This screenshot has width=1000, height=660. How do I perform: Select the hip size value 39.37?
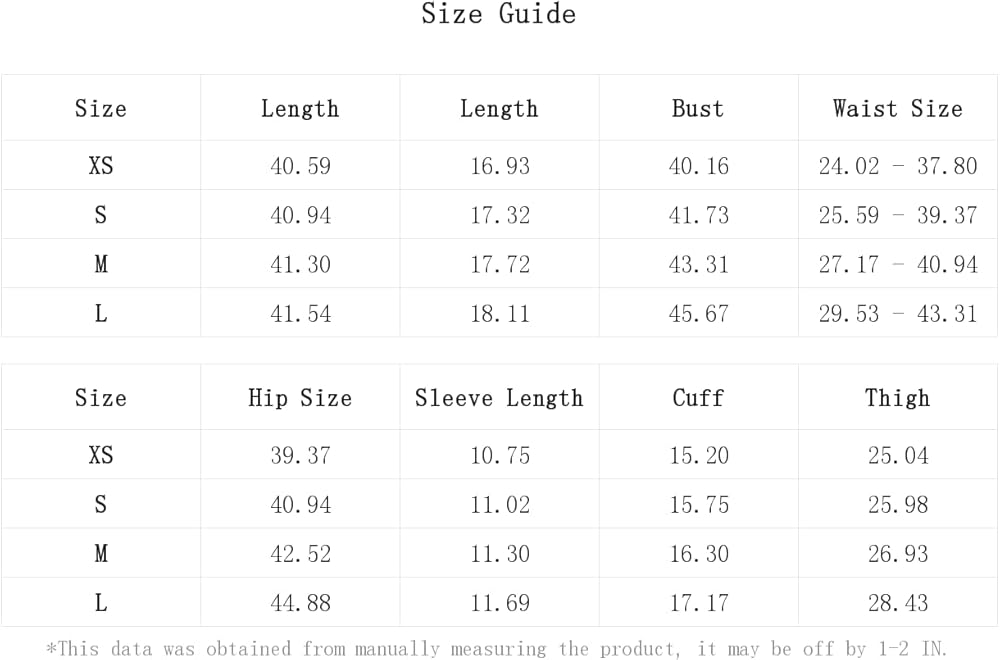(x=300, y=456)
